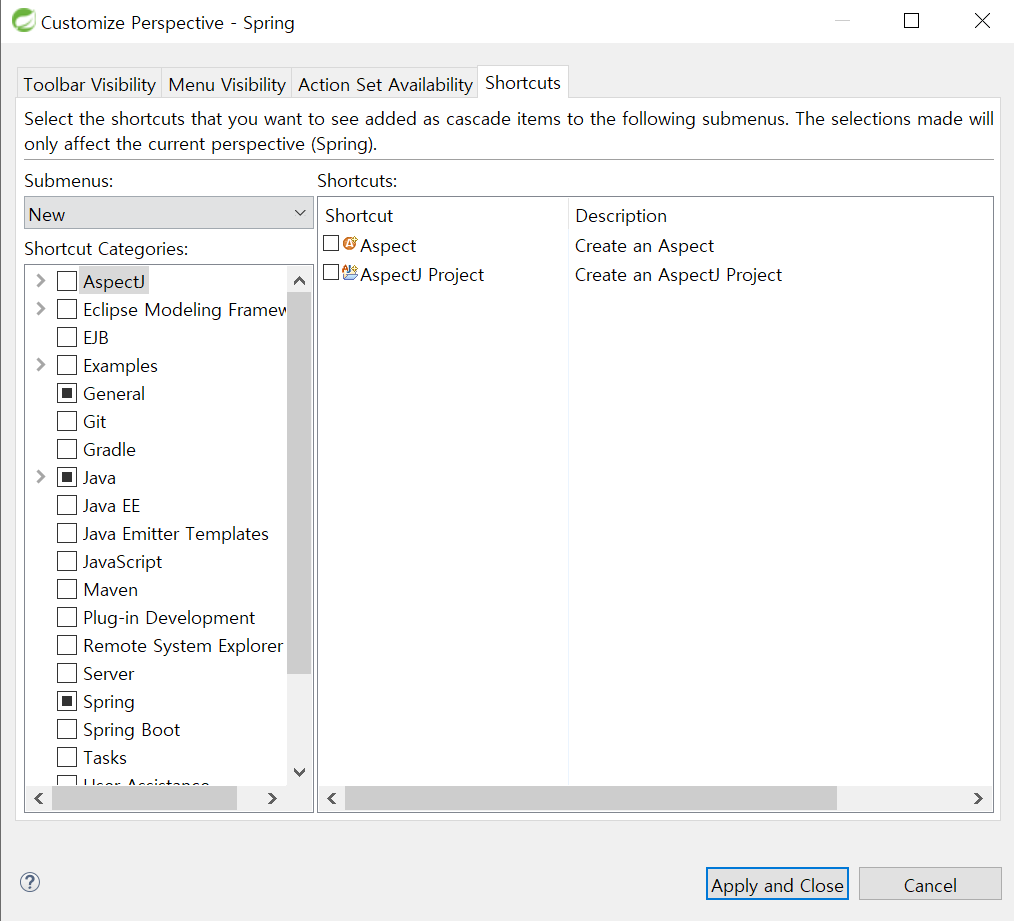Image resolution: width=1014 pixels, height=921 pixels.
Task: Toggle the Spring category checkbox
Action: click(67, 701)
